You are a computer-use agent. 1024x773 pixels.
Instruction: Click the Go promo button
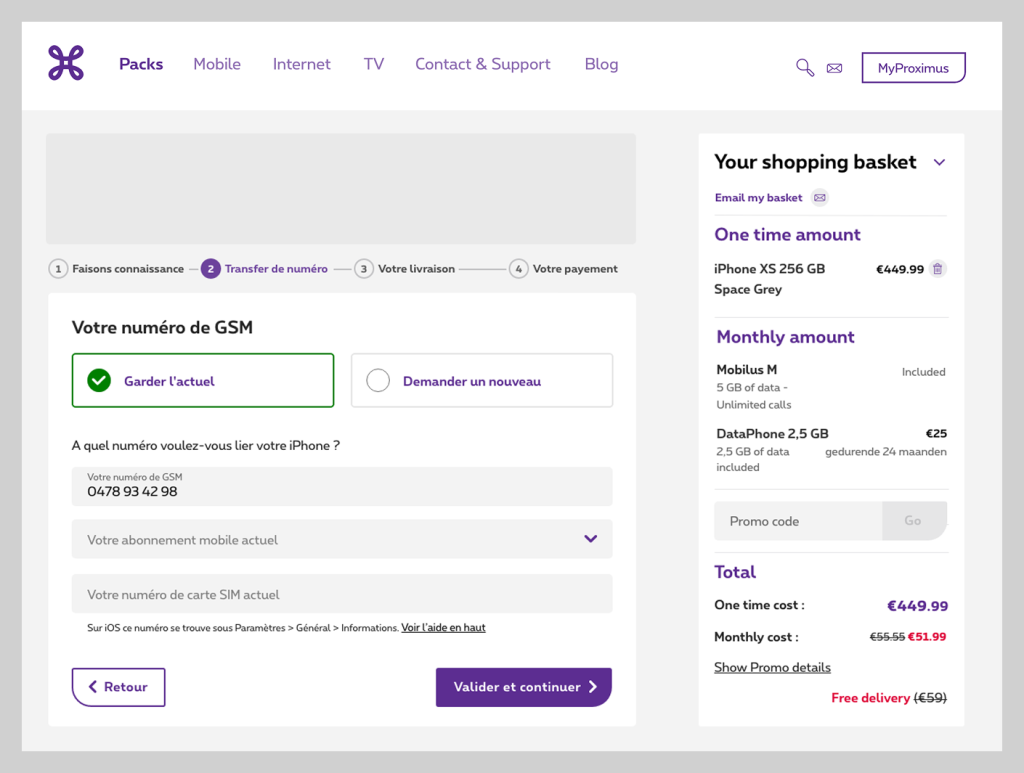click(x=914, y=520)
